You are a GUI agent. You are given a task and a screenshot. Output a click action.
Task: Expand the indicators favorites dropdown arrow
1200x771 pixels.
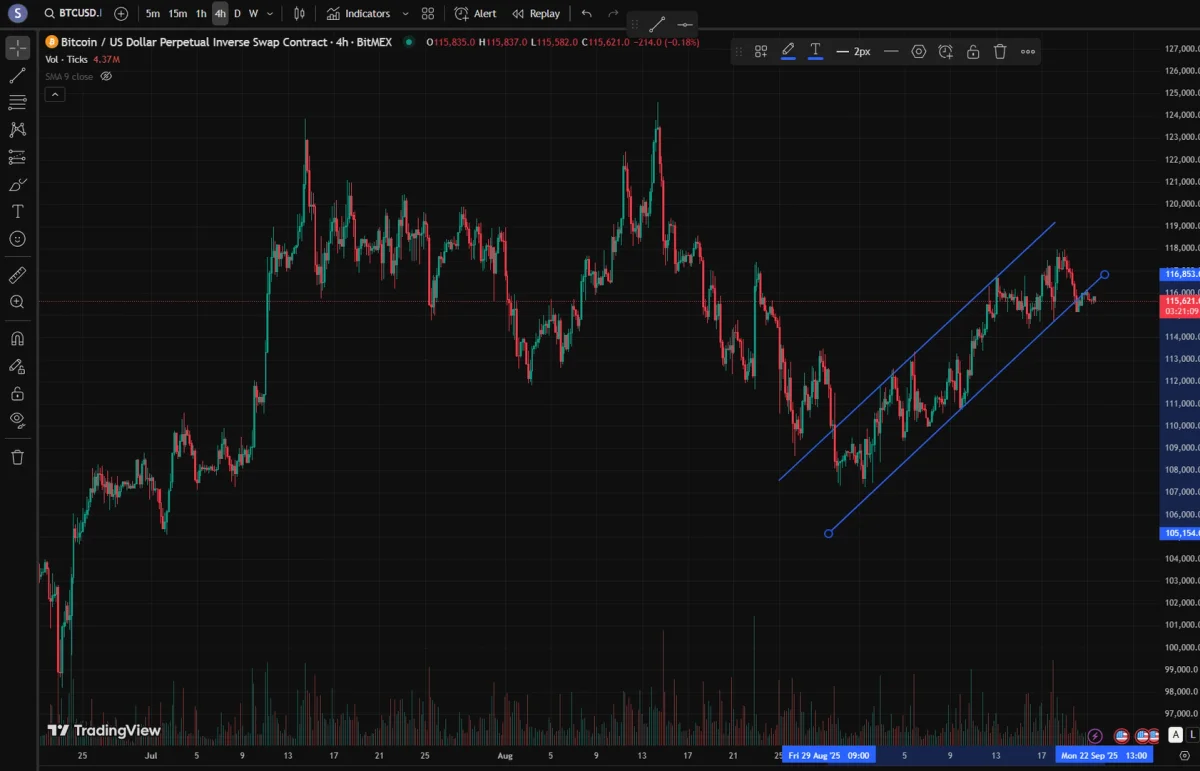click(405, 13)
